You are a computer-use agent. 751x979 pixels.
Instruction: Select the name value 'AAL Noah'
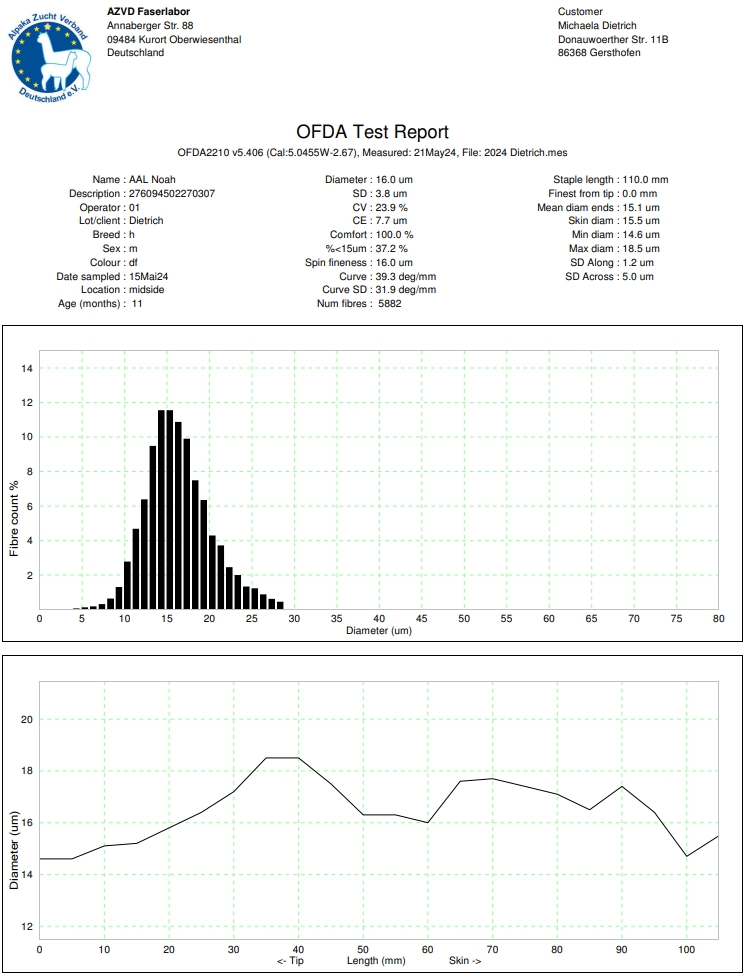click(152, 180)
